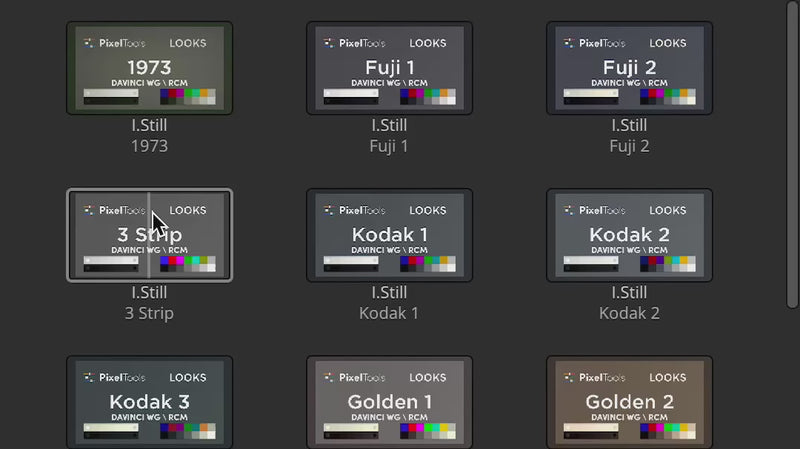The height and width of the screenshot is (449, 800).
Task: Select the Kodak 2 look thumbnail
Action: [x=629, y=235]
